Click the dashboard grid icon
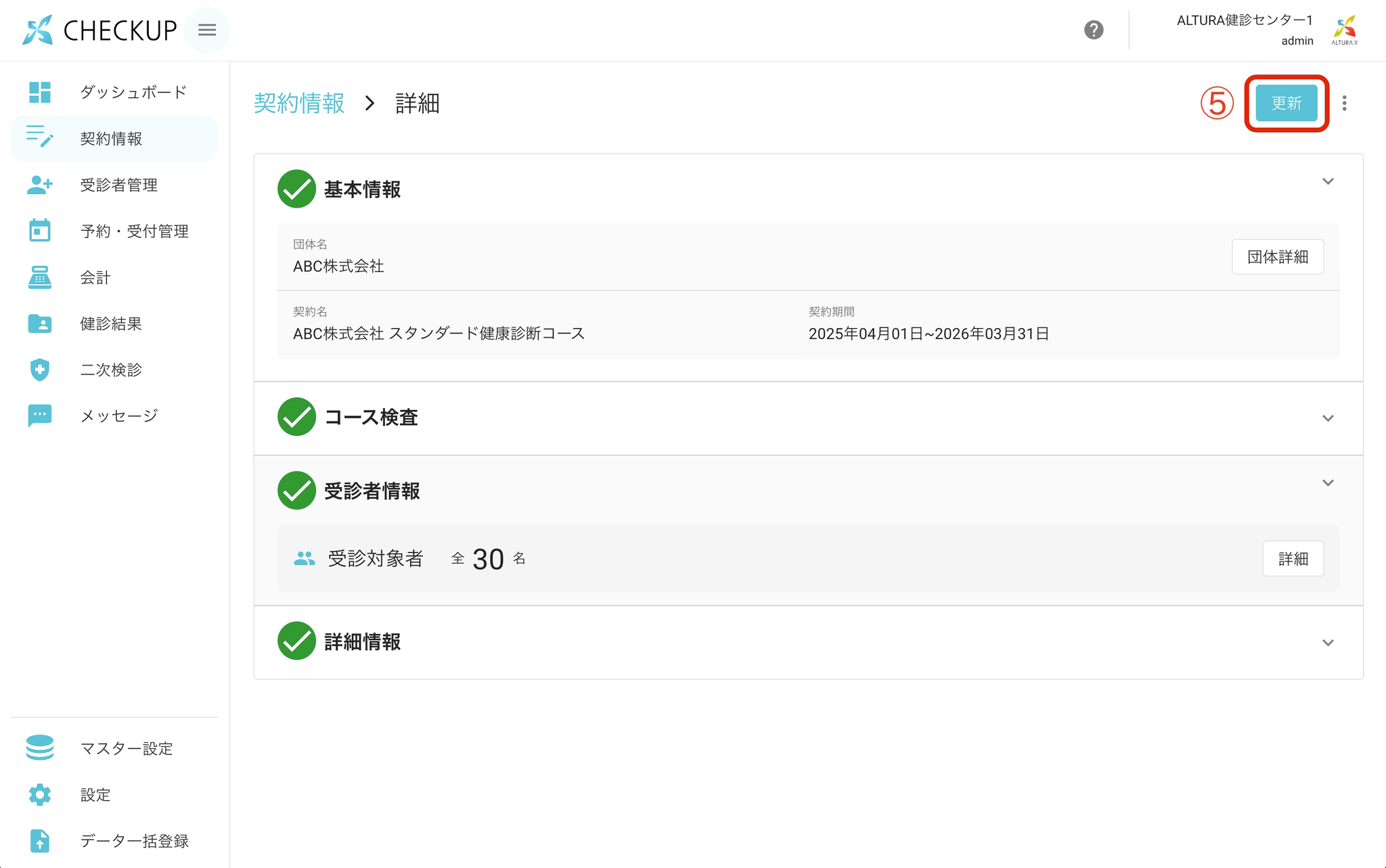Screen dimensions: 1386x868 (x=40, y=92)
